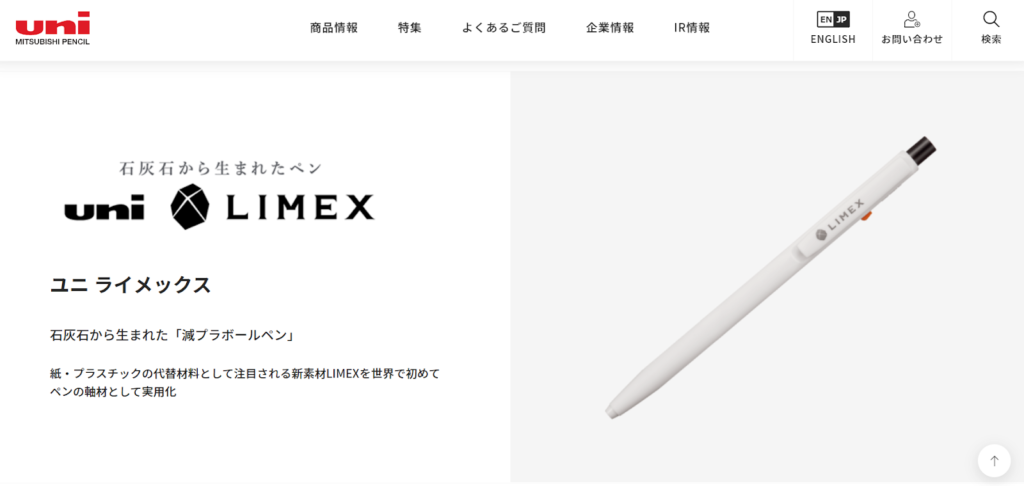1024x486 pixels.
Task: Click the uni Mitsubishi Pencil logo
Action: [53, 28]
